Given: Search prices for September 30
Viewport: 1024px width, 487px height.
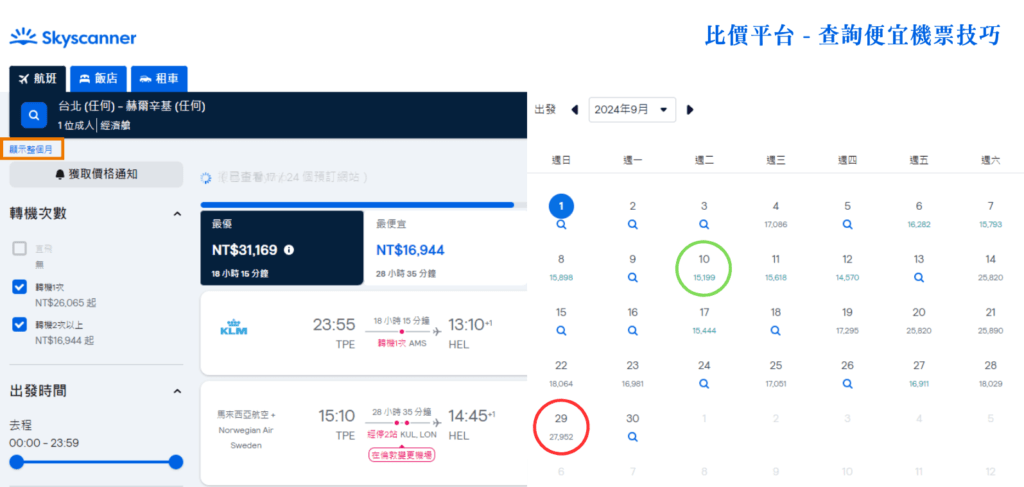Looking at the screenshot, I should (632, 437).
